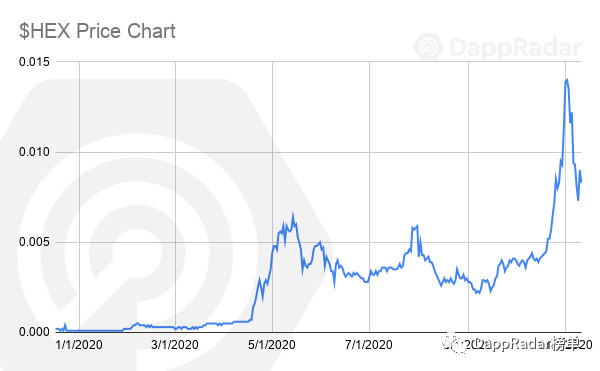The height and width of the screenshot is (371, 600).
Task: Click the WeChat icon in bottom watermark
Action: coord(457,345)
